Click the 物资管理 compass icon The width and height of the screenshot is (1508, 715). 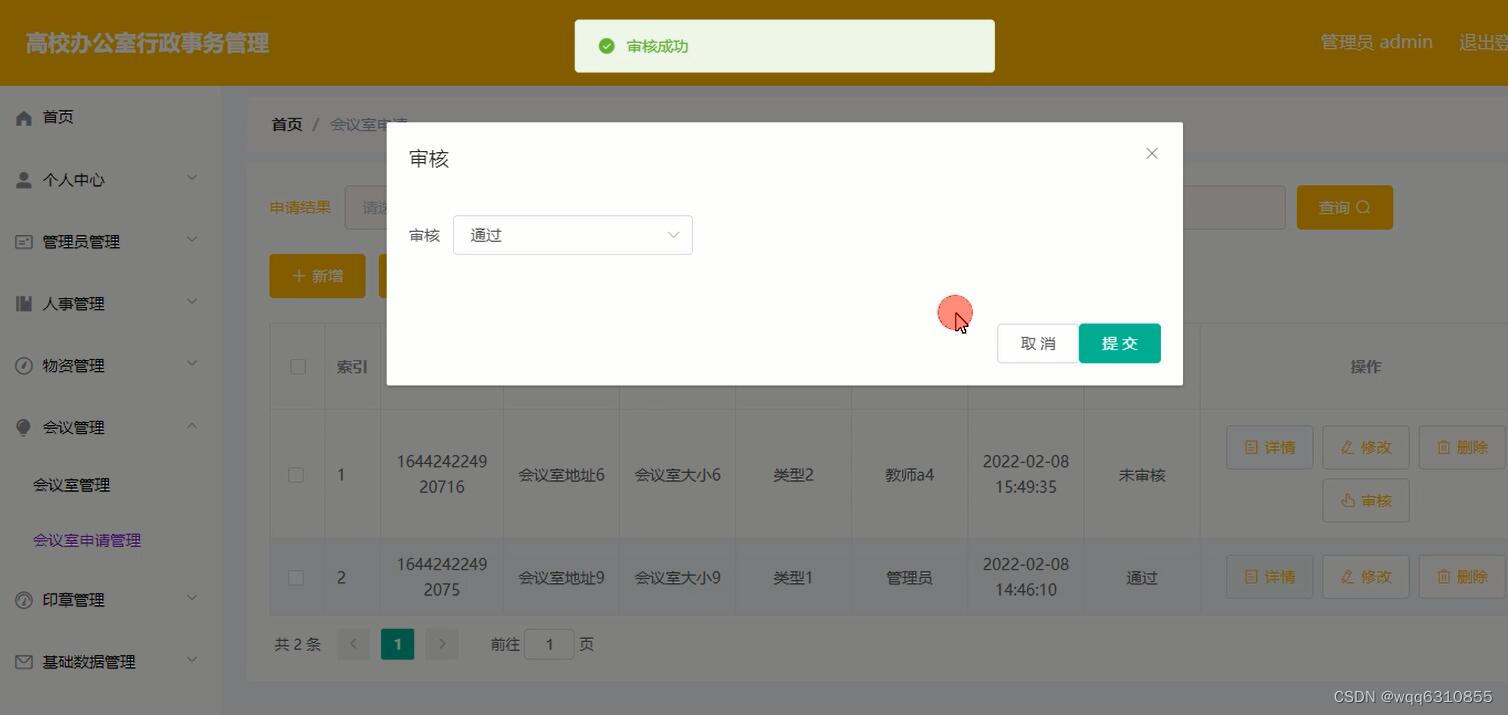tap(24, 366)
